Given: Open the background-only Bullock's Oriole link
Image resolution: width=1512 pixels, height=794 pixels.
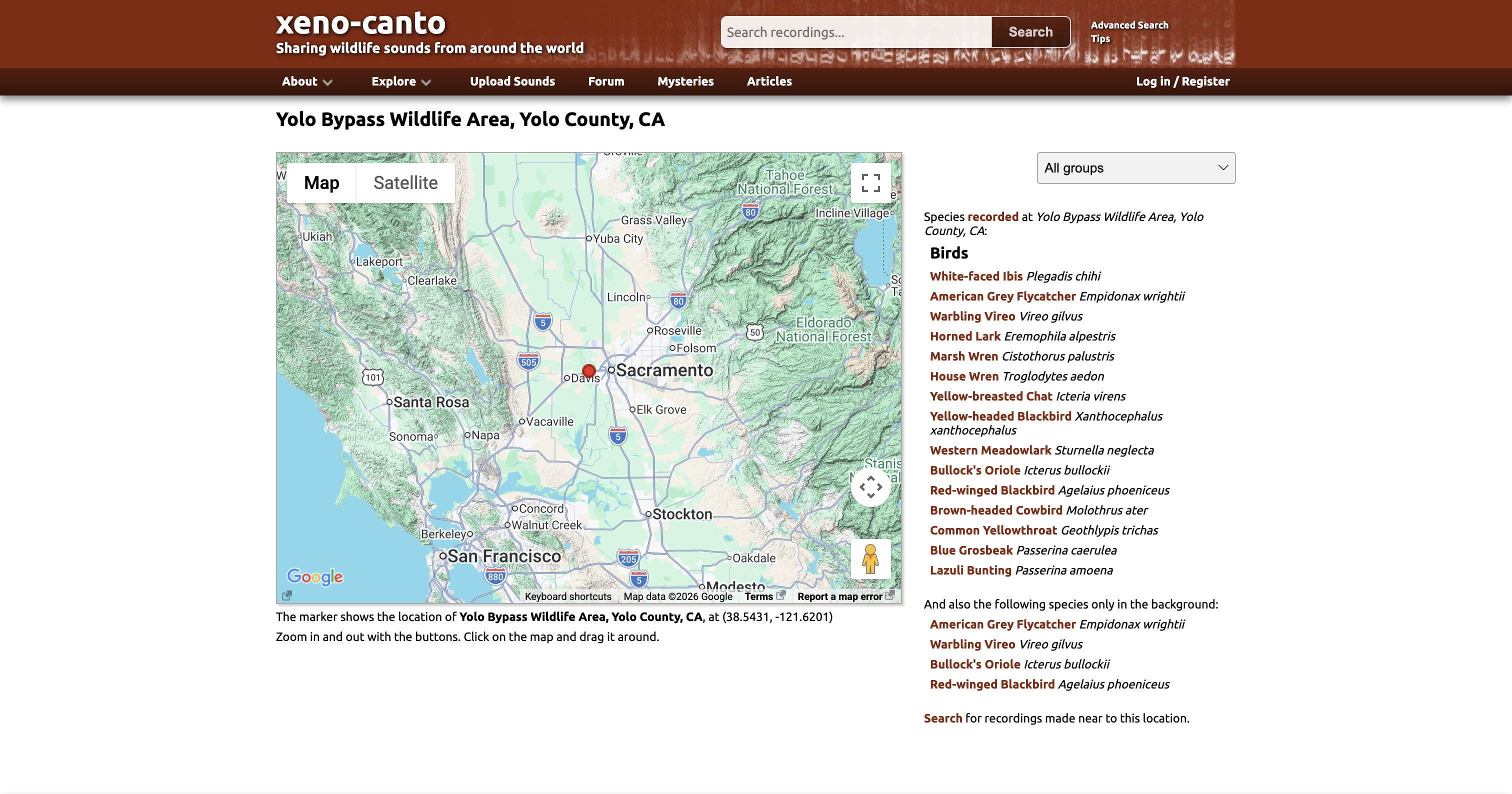Looking at the screenshot, I should (x=975, y=663).
